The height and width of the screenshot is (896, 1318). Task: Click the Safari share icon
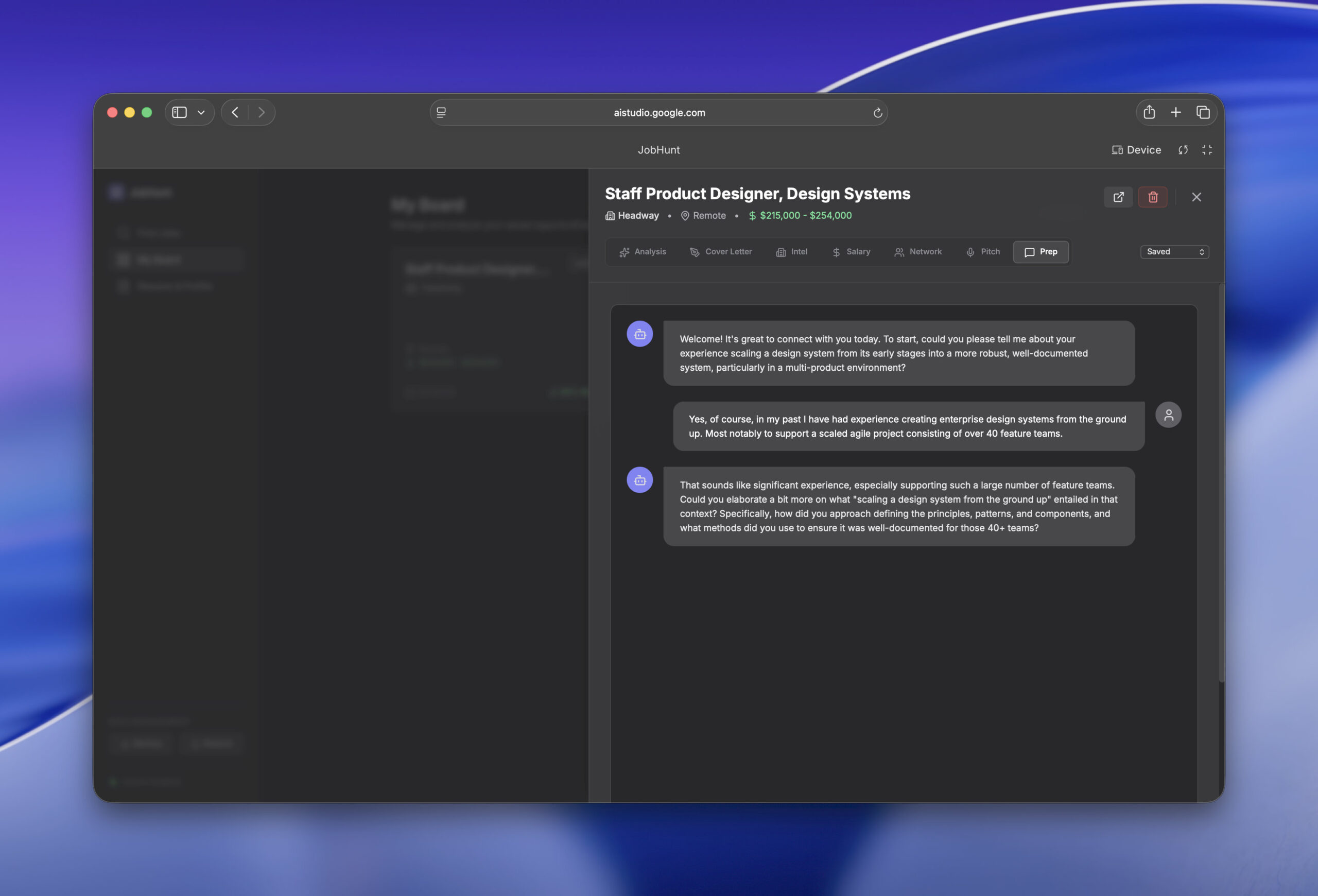coord(1149,112)
